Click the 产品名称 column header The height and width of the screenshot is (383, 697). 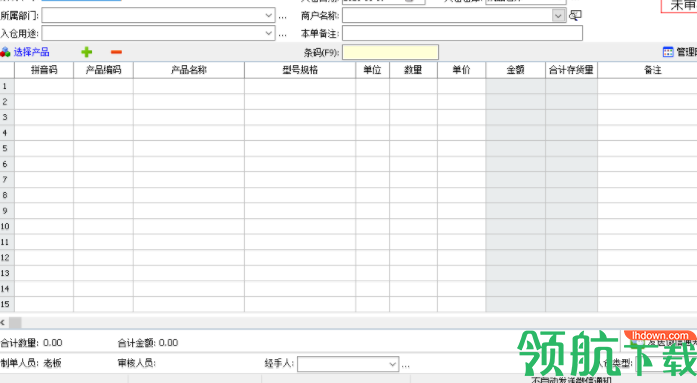tap(188, 70)
